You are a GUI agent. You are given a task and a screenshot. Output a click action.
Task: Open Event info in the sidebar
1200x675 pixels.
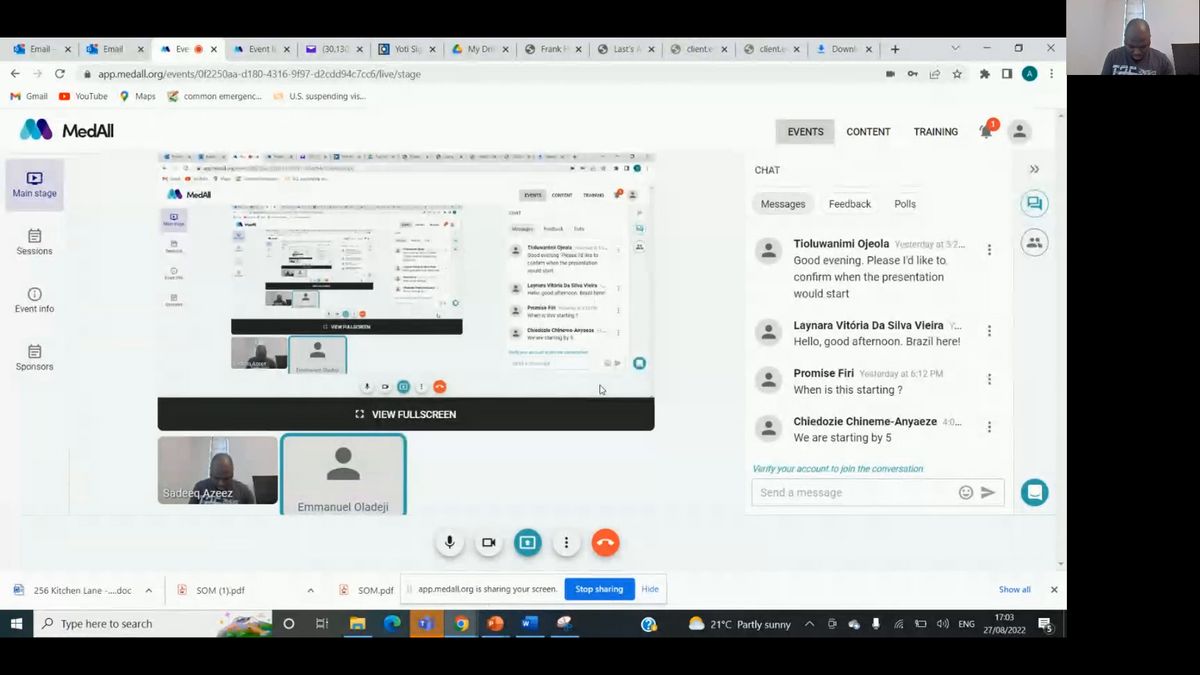tap(34, 300)
